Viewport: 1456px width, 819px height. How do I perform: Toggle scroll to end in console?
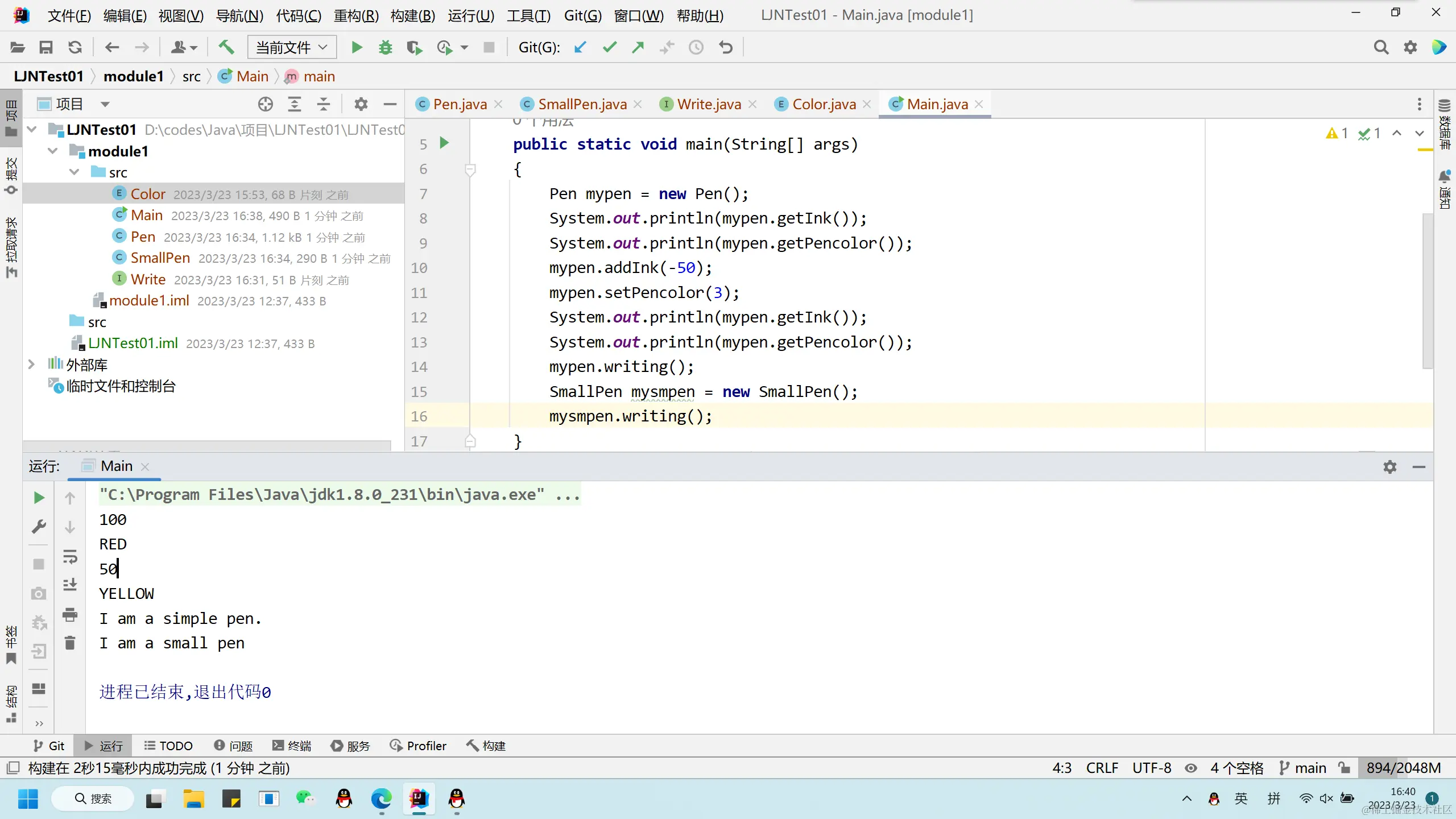(70, 585)
